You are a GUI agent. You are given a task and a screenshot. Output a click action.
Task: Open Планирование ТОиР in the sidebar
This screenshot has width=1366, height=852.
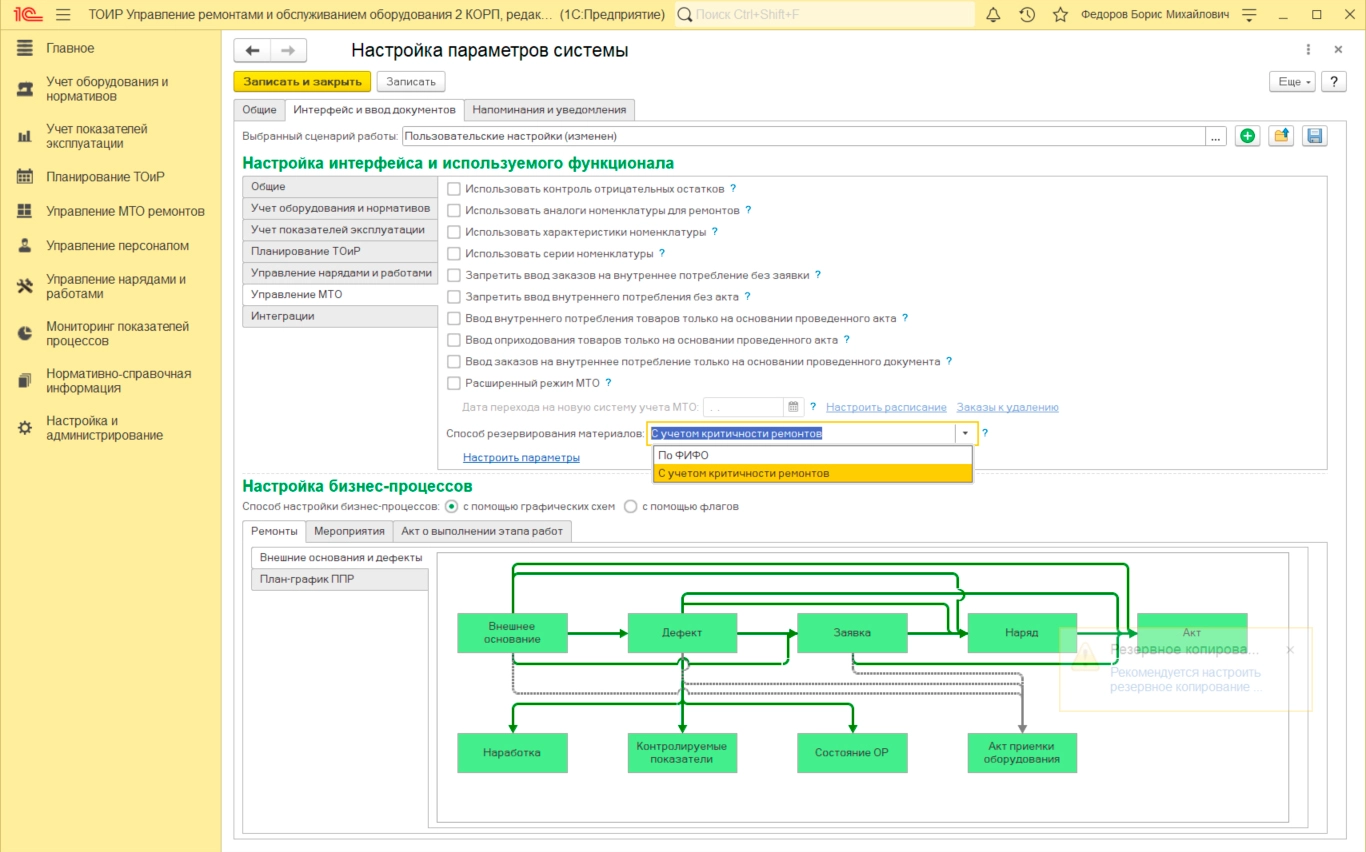tap(105, 177)
